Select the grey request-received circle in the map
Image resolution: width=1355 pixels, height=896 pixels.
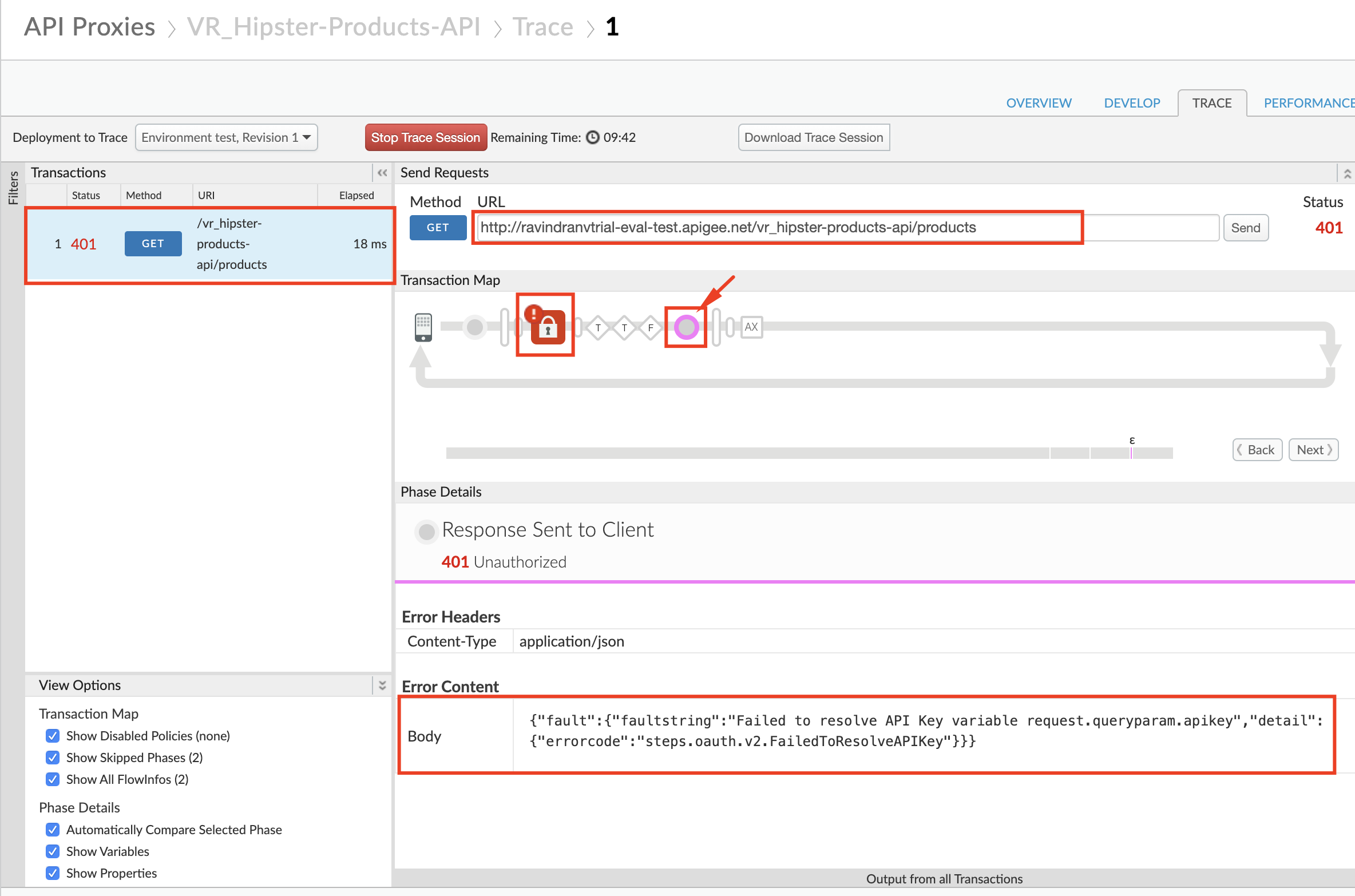pos(474,327)
